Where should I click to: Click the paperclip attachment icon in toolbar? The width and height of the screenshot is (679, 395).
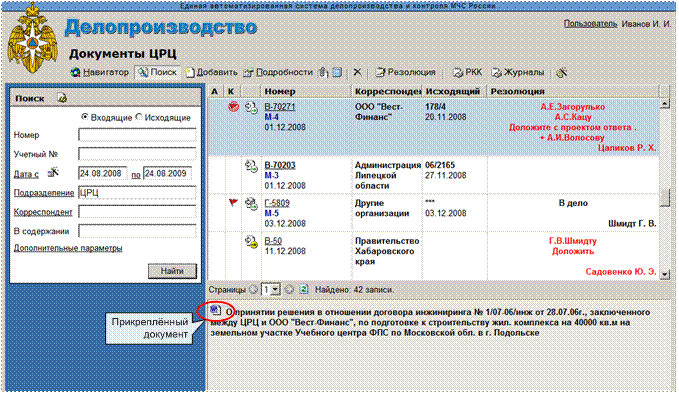click(324, 72)
